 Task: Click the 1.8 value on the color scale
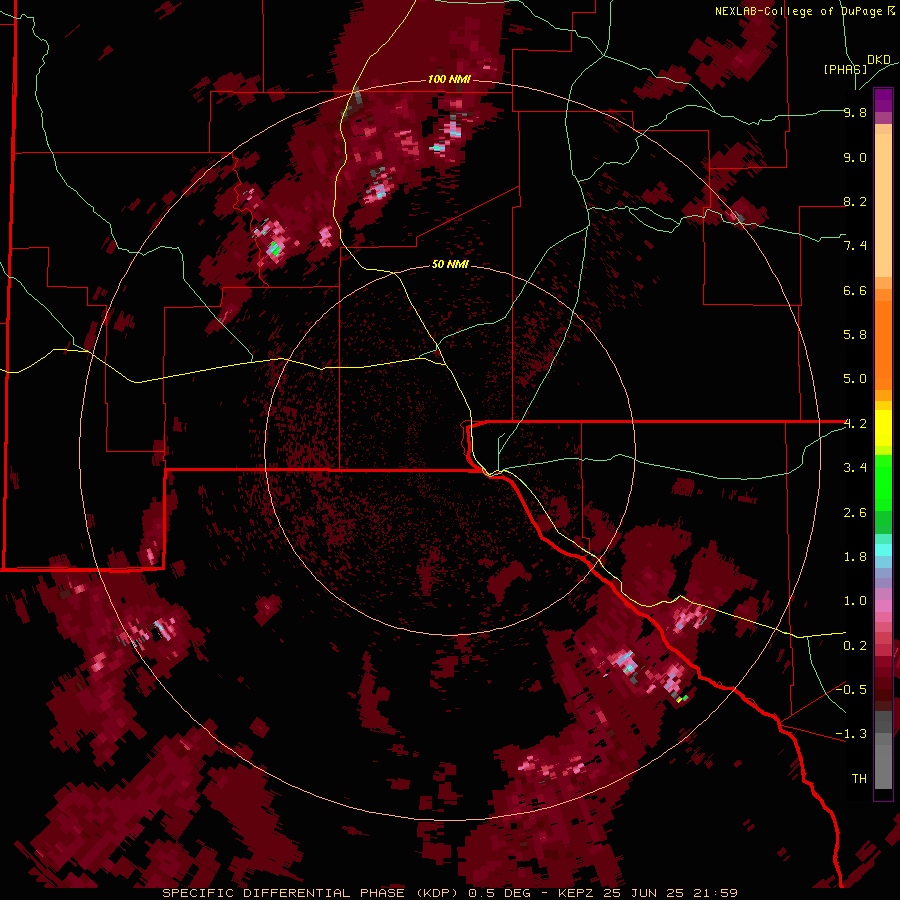855,557
